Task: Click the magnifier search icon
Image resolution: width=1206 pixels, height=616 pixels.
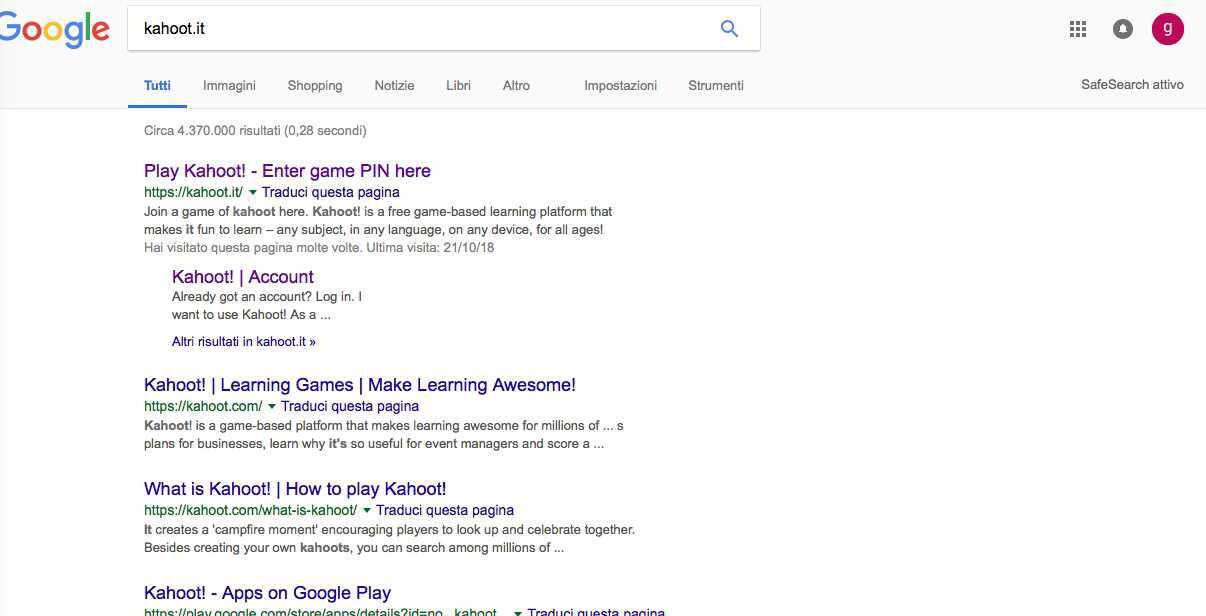Action: pos(730,29)
